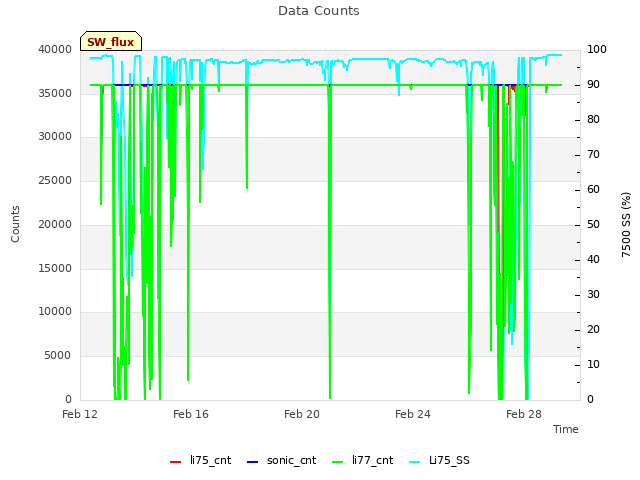Viewport: 640px width, 480px height.
Task: Click the 90 right axis value
Action: [x=593, y=84]
